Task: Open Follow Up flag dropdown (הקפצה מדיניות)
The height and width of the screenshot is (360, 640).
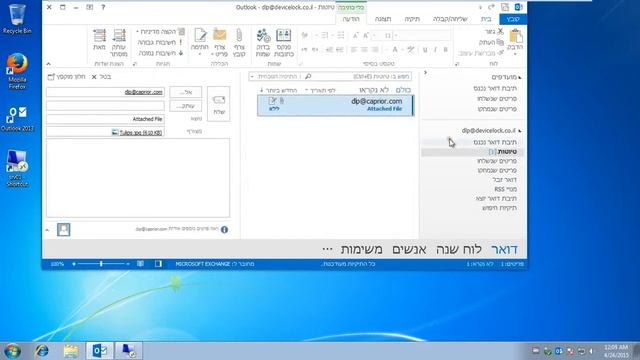Action: [160, 31]
